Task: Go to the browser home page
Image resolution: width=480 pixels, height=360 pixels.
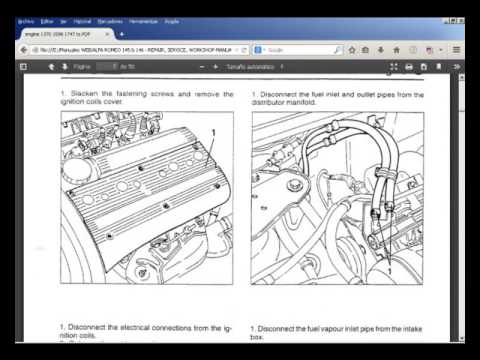Action: (x=396, y=50)
